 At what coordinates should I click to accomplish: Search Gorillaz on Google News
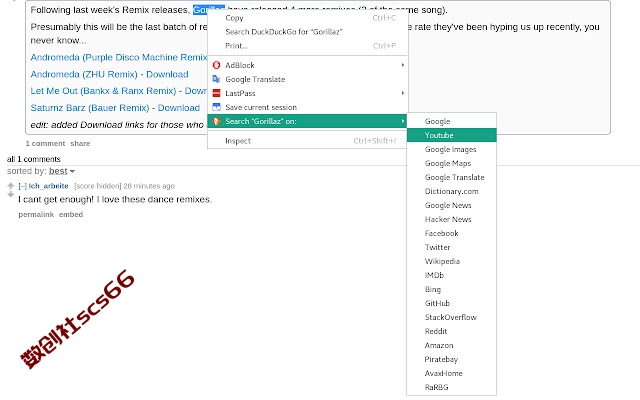pos(452,205)
